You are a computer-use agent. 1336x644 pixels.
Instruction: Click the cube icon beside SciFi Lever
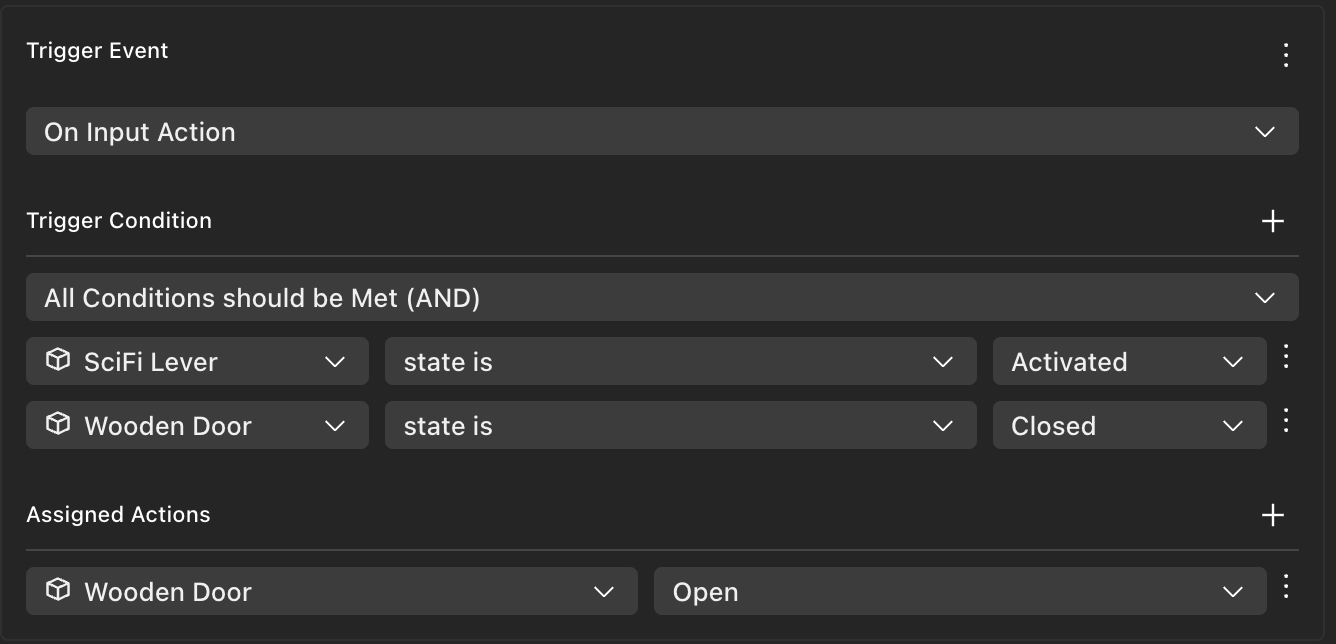coord(59,360)
